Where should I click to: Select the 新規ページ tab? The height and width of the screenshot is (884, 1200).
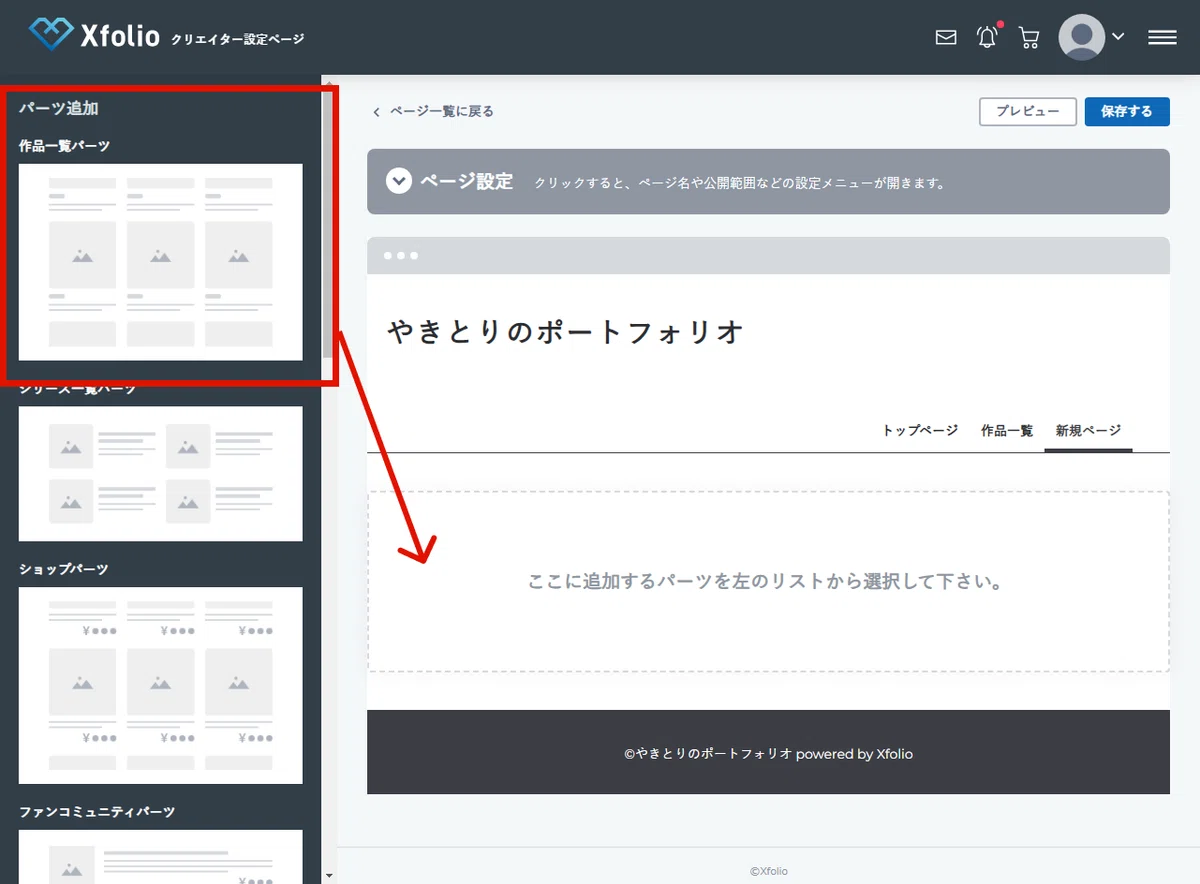(1088, 430)
